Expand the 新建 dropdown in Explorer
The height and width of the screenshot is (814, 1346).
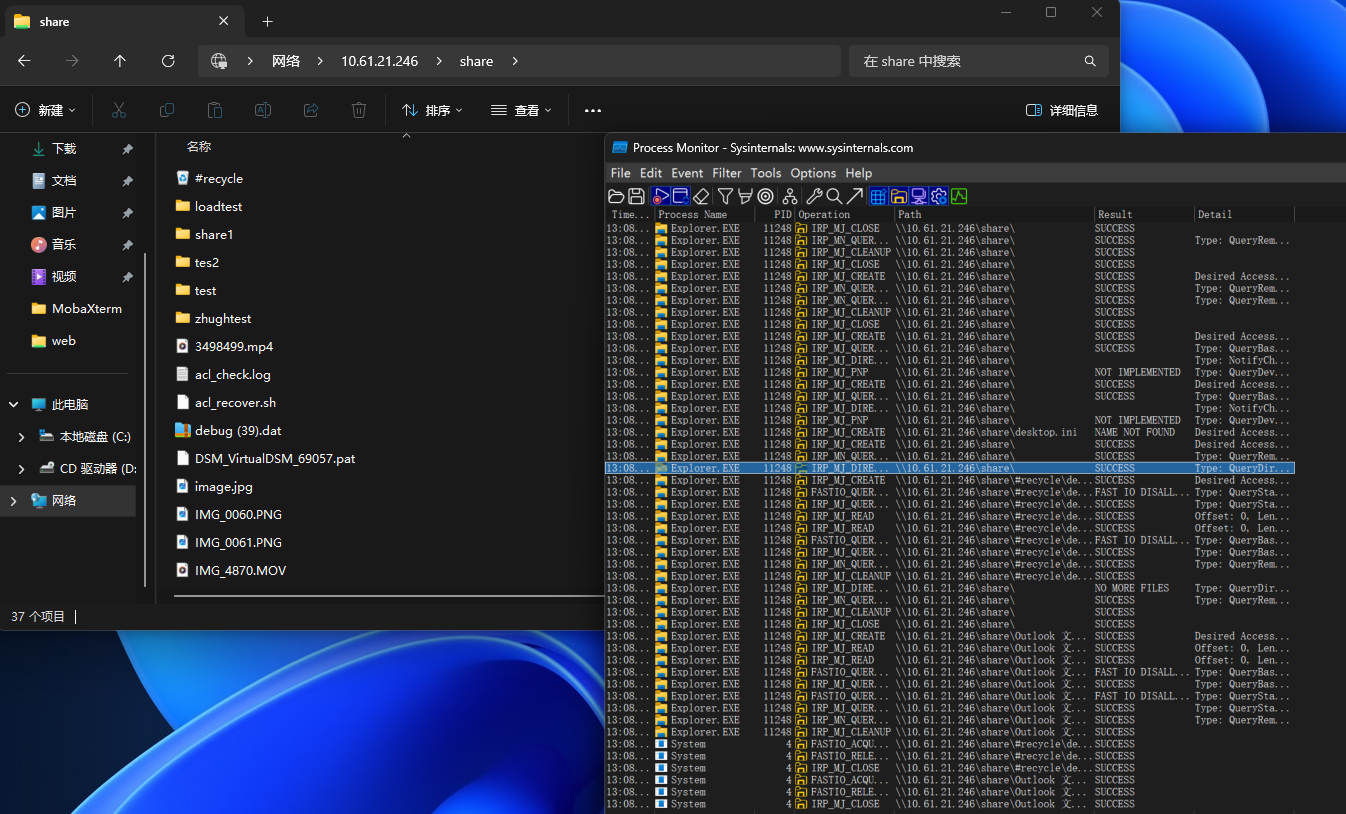click(43, 110)
